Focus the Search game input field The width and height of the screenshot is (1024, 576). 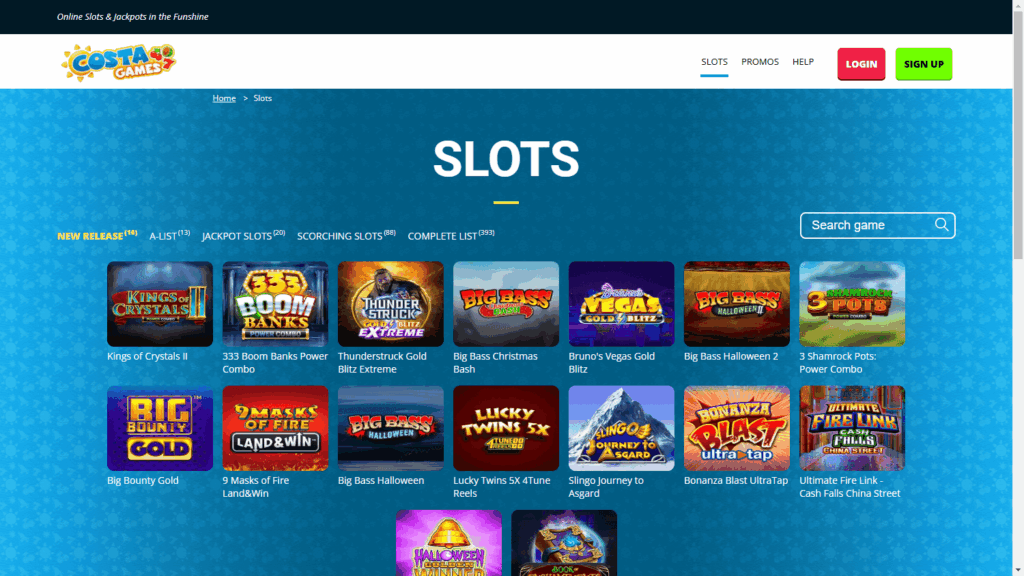point(869,225)
